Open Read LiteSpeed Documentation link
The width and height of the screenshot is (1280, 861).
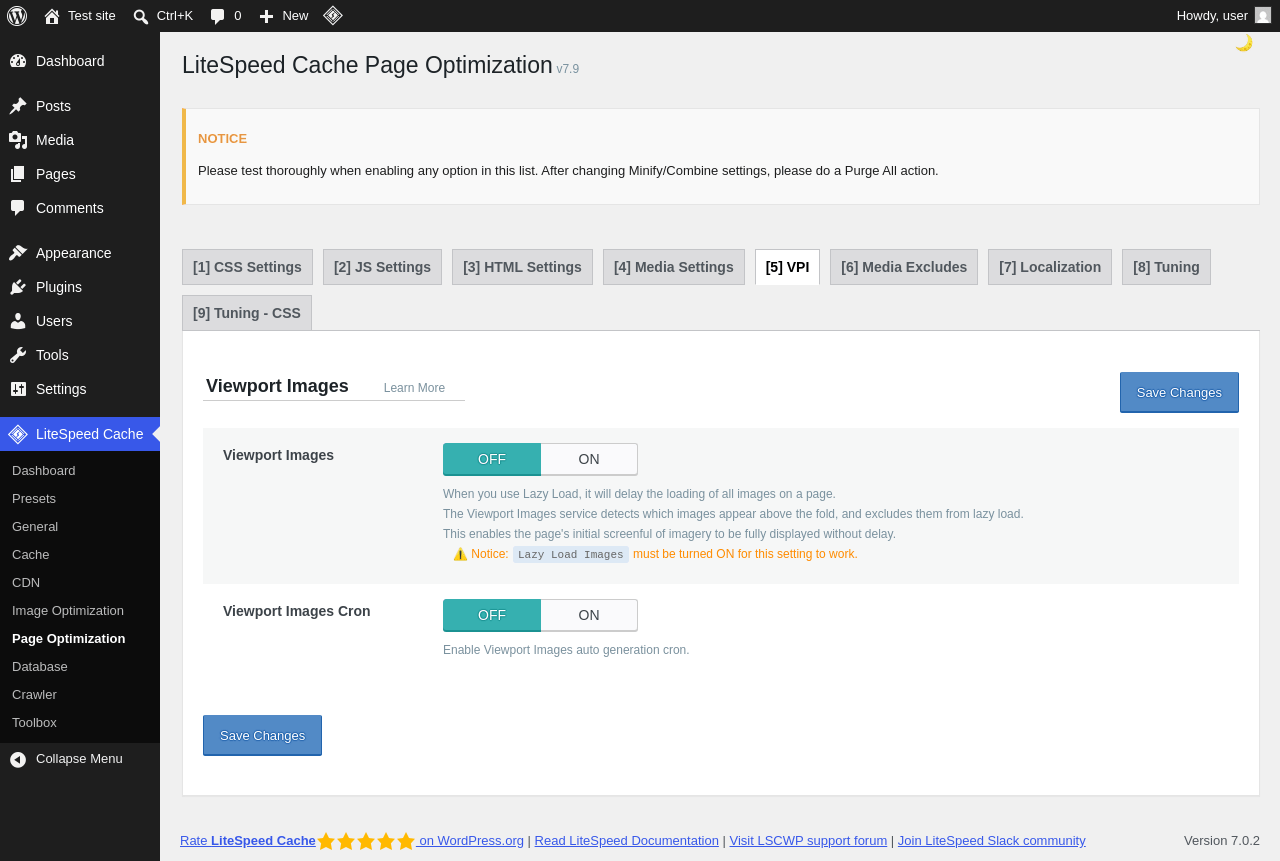coord(627,841)
